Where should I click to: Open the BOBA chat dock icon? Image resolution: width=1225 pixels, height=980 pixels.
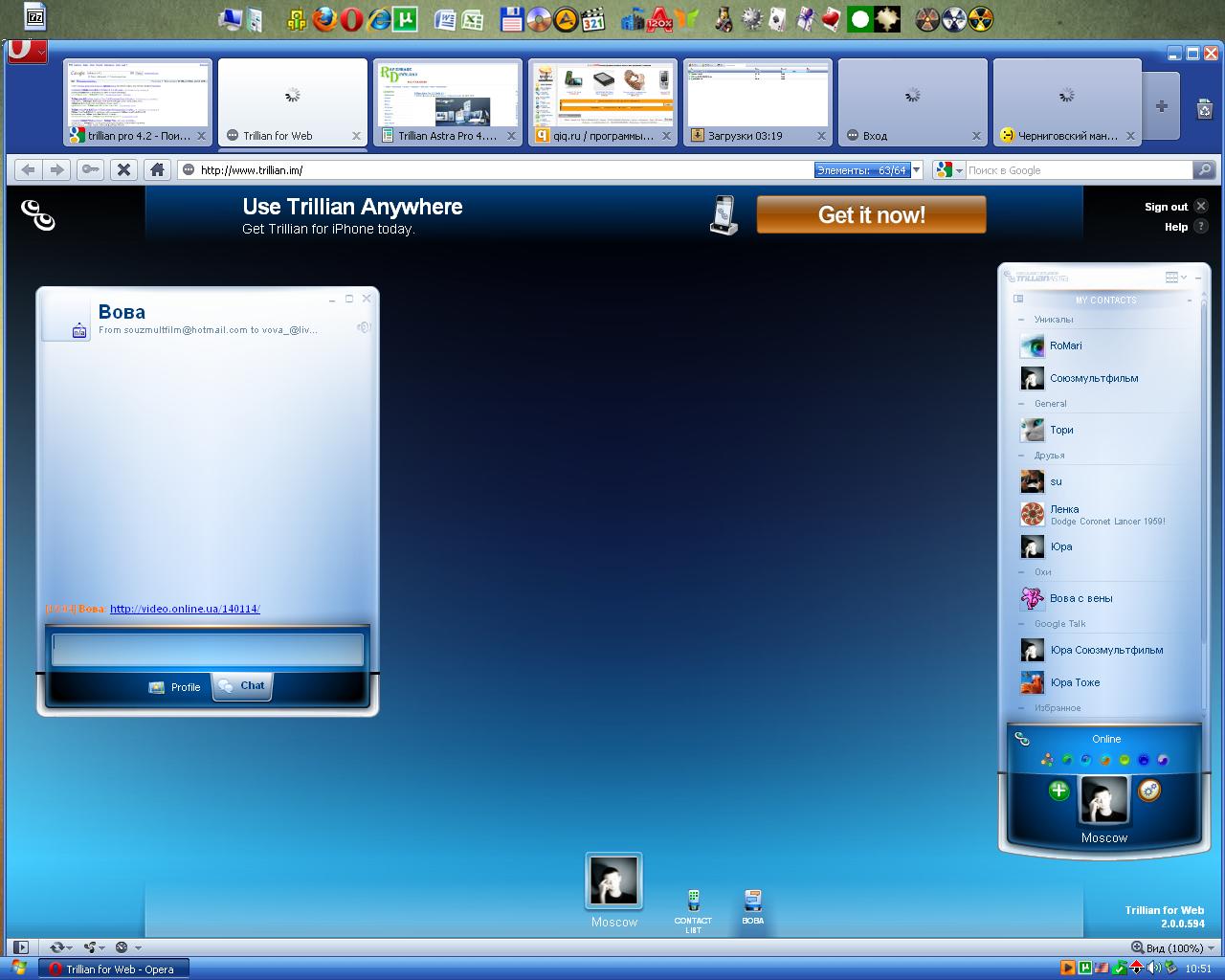click(752, 906)
